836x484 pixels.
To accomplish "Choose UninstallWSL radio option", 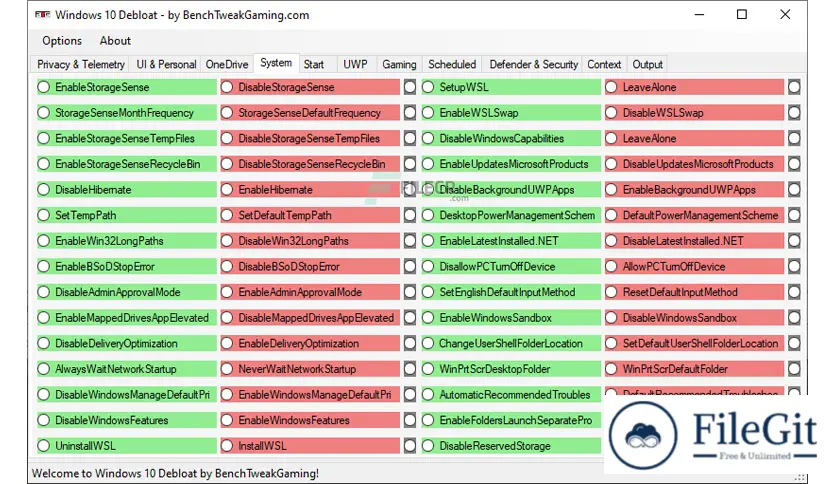I will (127, 446).
